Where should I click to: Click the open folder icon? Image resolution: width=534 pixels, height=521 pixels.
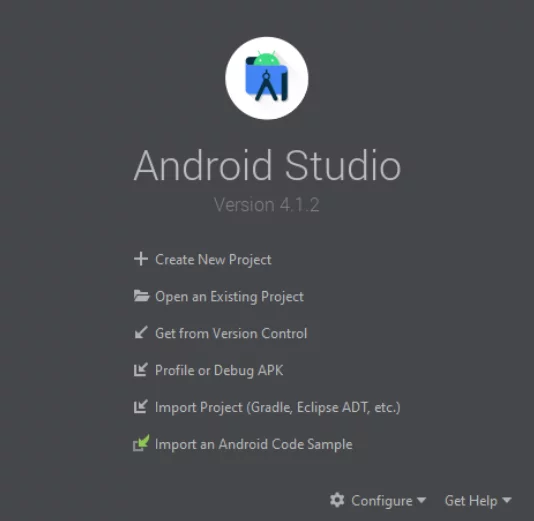click(x=141, y=296)
